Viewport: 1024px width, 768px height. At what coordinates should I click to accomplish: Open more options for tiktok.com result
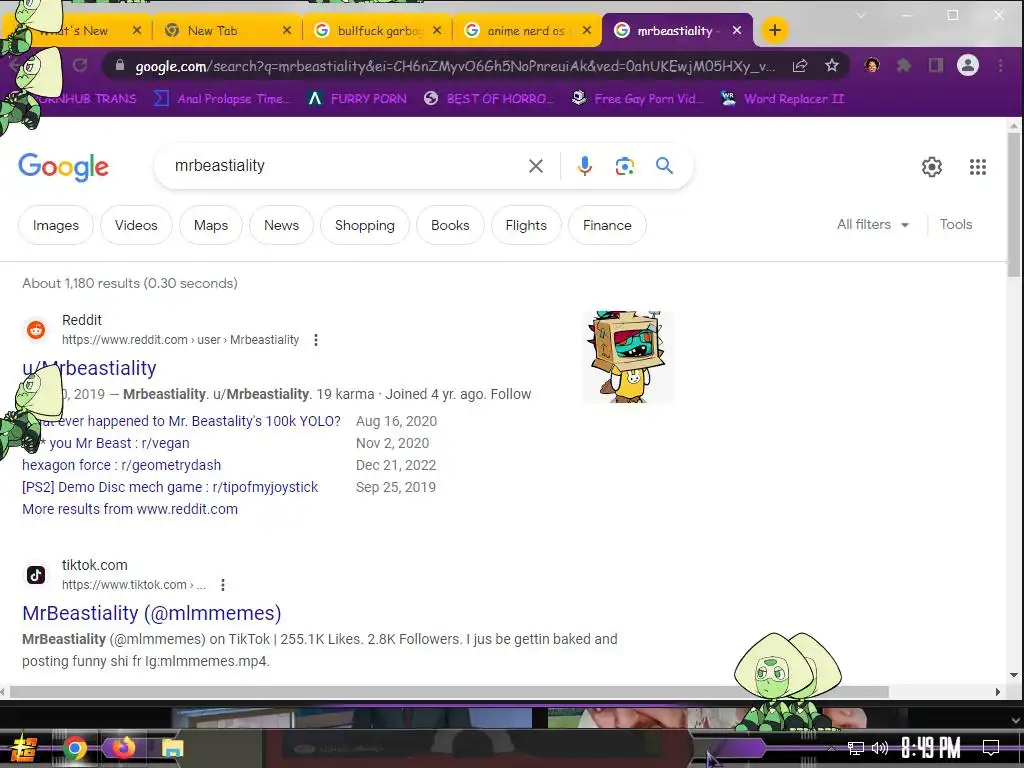click(x=223, y=585)
